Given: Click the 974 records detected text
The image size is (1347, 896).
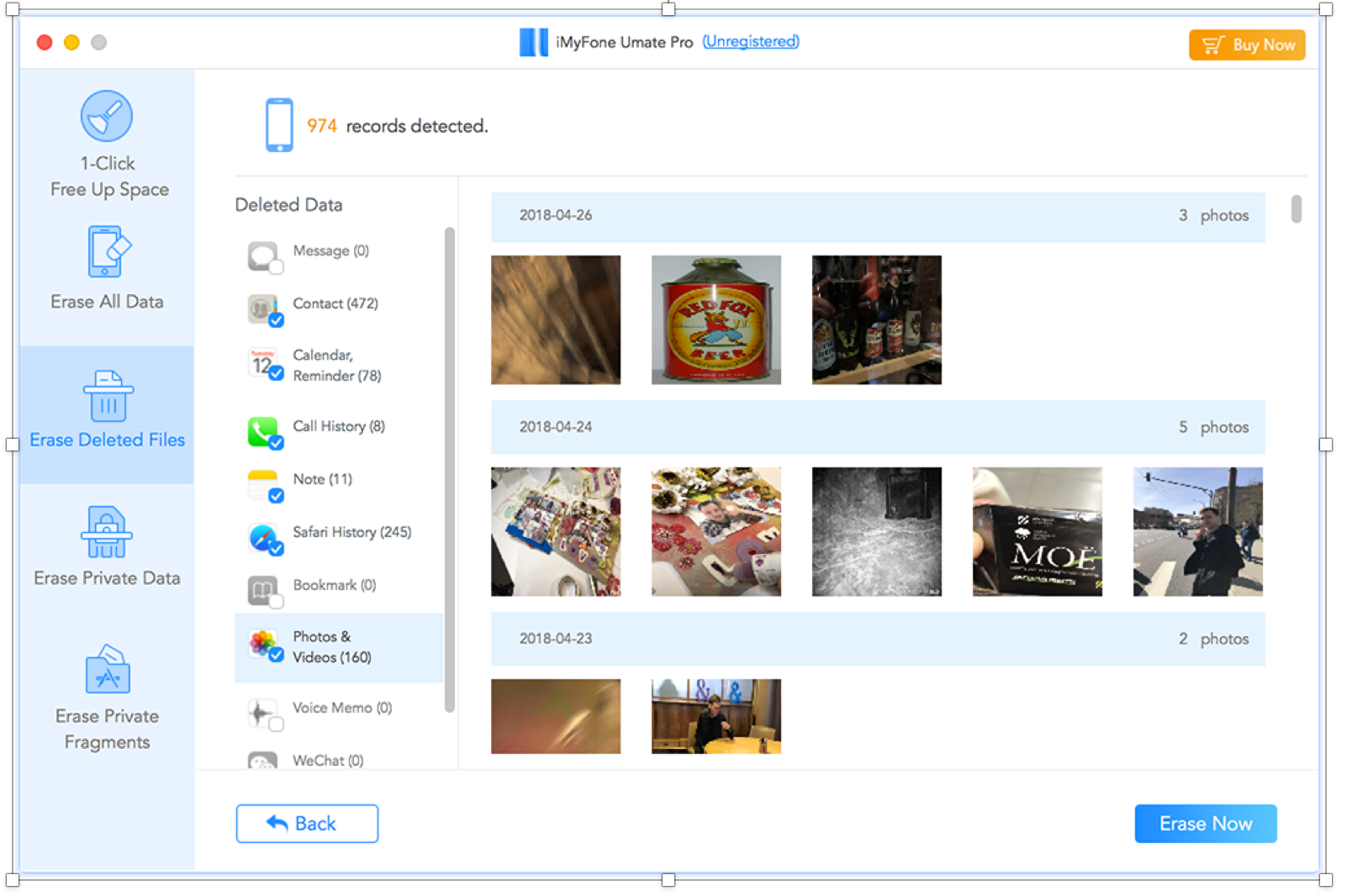Looking at the screenshot, I should click(x=398, y=126).
